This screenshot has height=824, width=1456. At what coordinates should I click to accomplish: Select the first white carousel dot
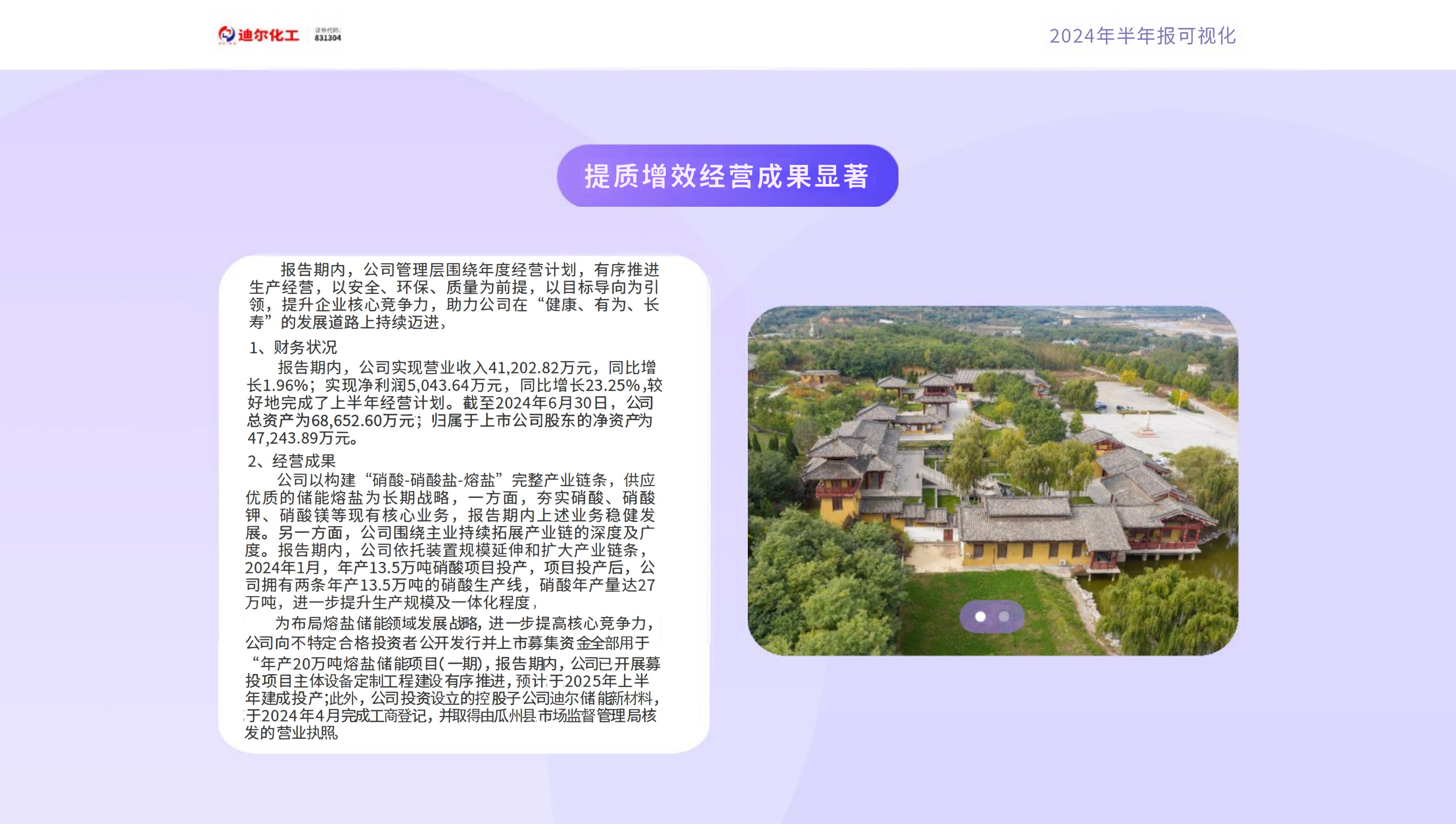pos(980,616)
